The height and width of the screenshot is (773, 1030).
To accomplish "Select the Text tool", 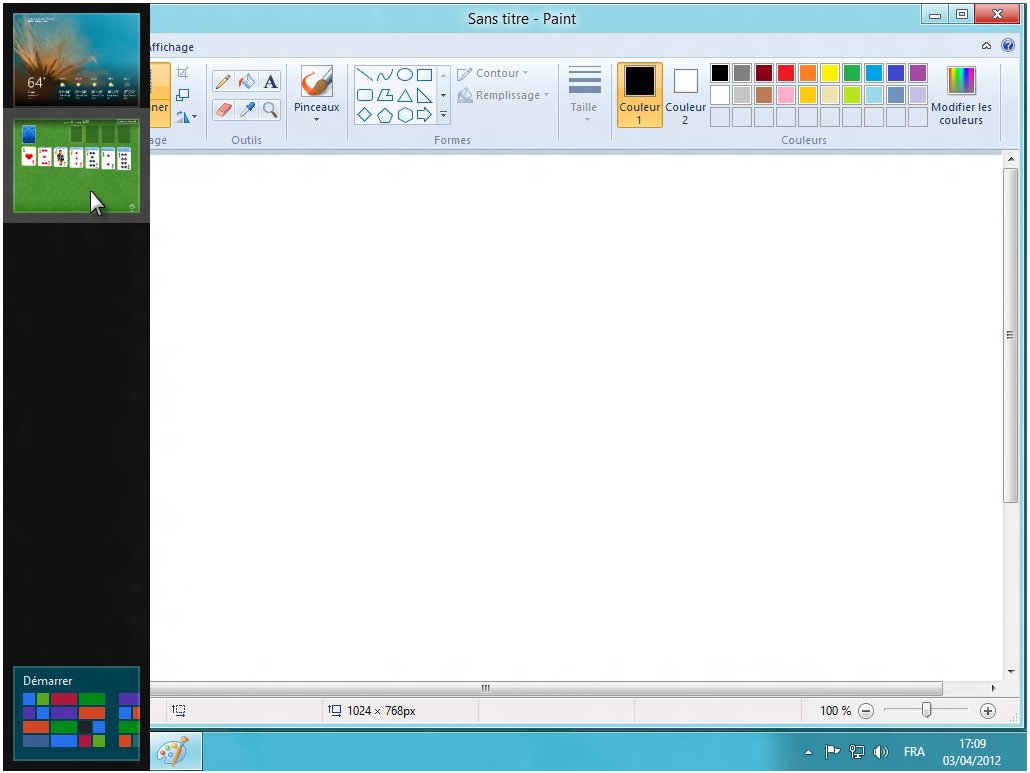I will click(270, 82).
